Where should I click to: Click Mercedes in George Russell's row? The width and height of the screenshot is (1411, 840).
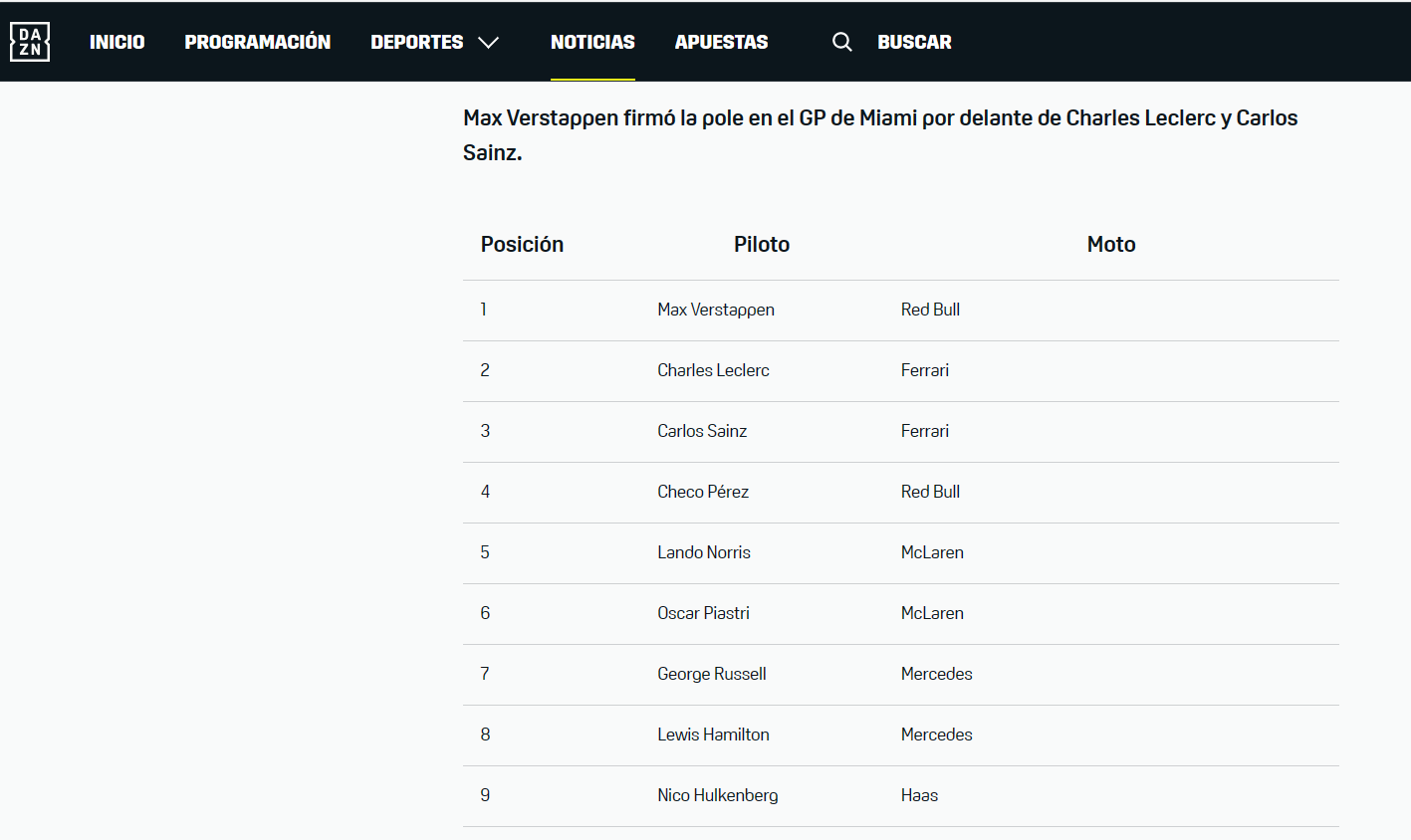[937, 674]
